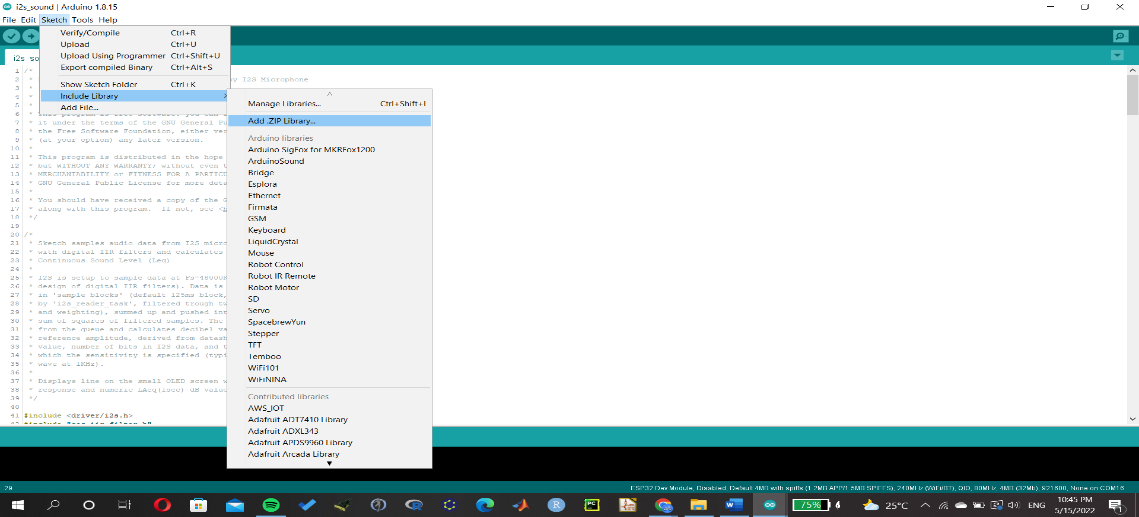Click the down arrow below the library list
Image resolution: width=1139 pixels, height=517 pixels.
(x=329, y=463)
